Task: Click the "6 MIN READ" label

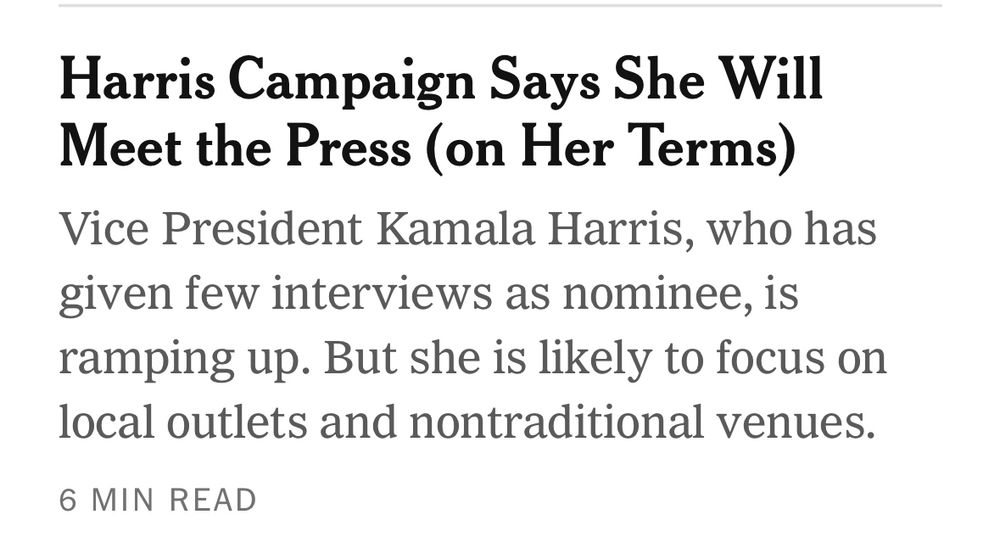Action: tap(158, 500)
